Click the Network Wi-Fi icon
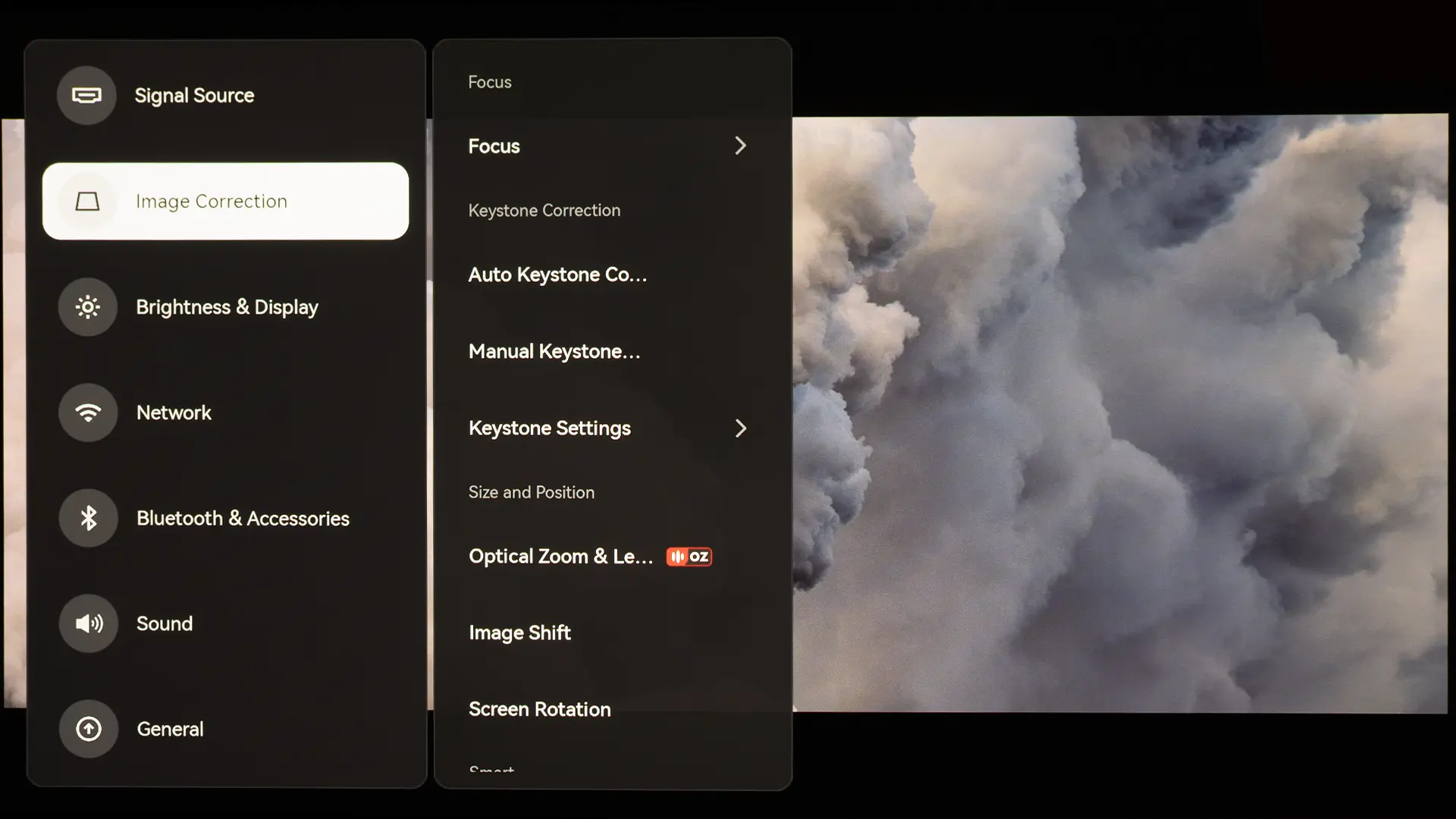The image size is (1456, 819). click(88, 413)
